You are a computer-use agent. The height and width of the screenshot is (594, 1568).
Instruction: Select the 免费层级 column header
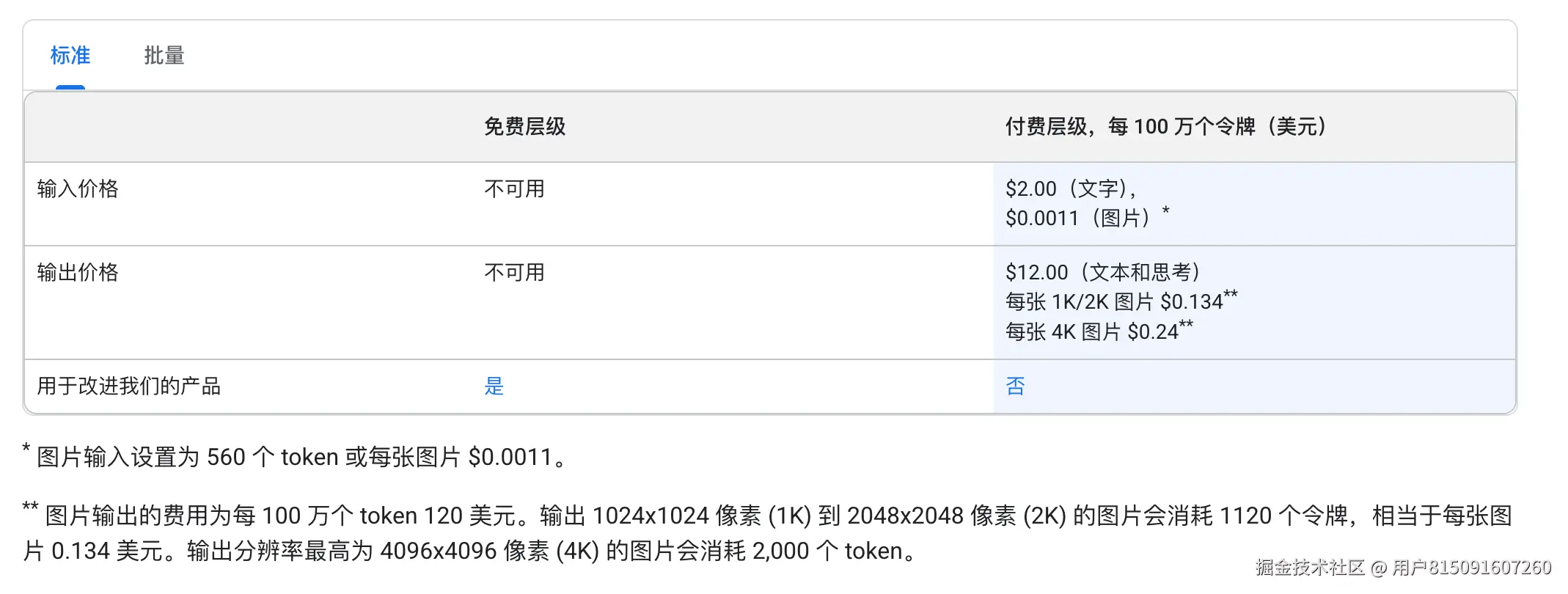click(527, 126)
